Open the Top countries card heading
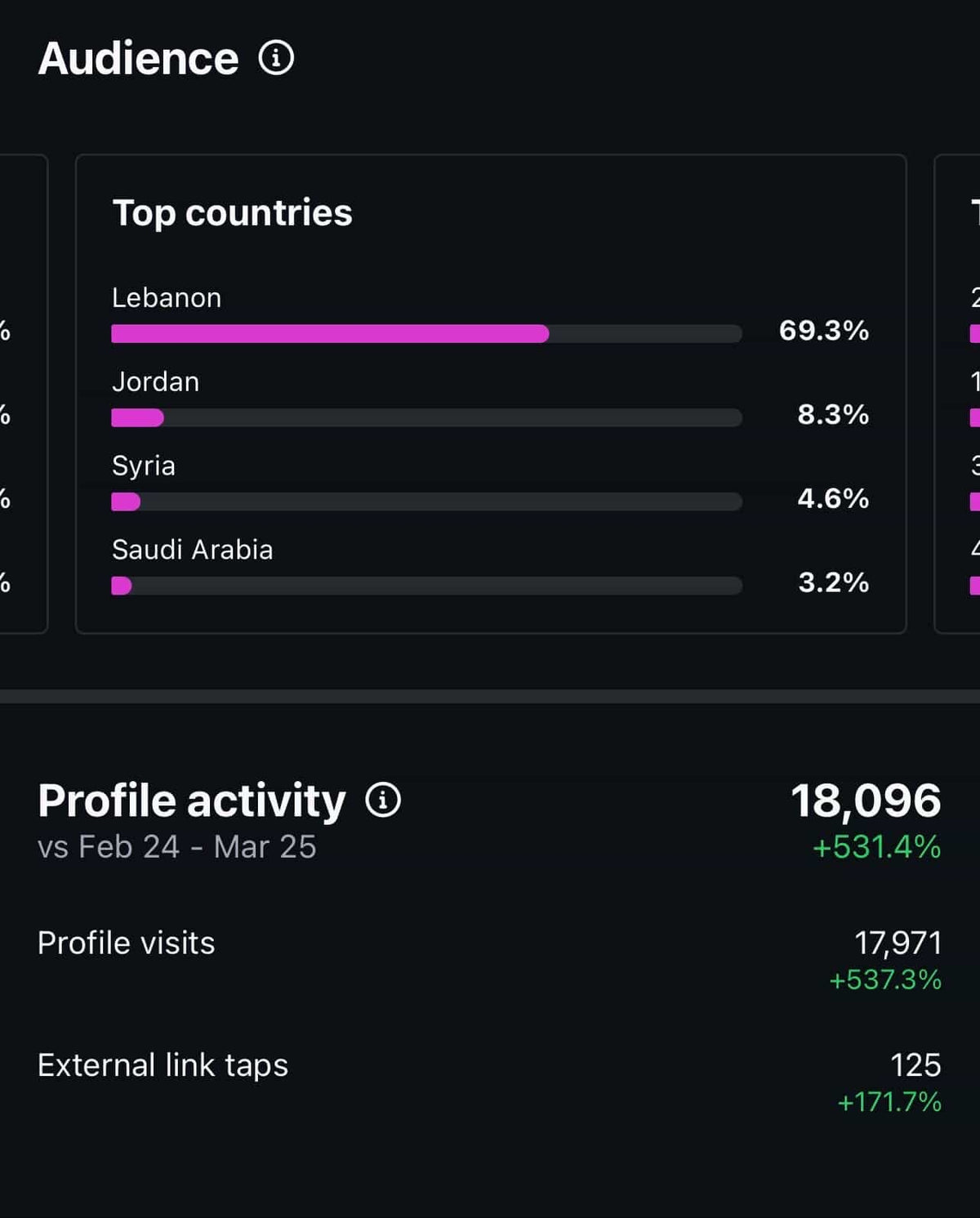Screen dimensions: 980x1218 point(232,213)
